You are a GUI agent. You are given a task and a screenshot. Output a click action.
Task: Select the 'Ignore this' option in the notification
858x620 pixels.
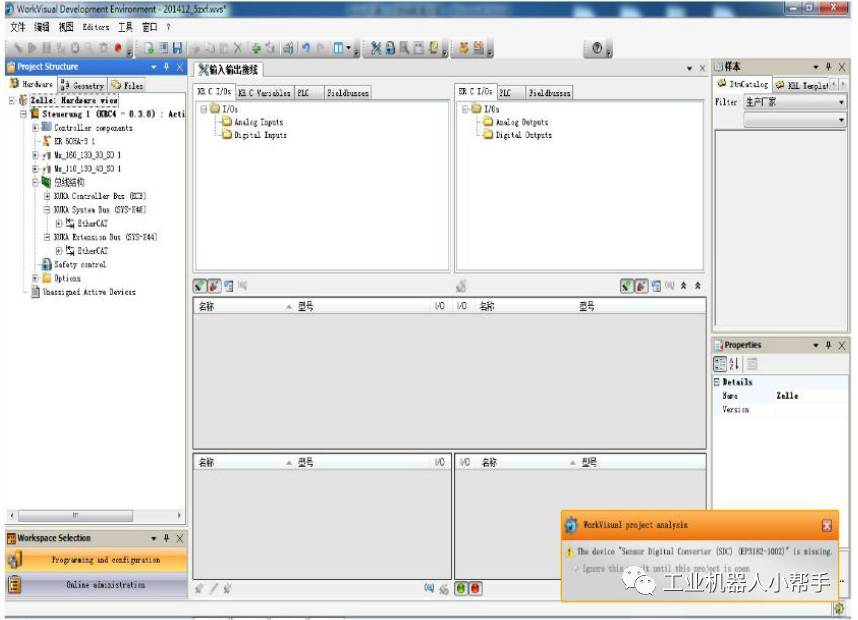(573, 568)
